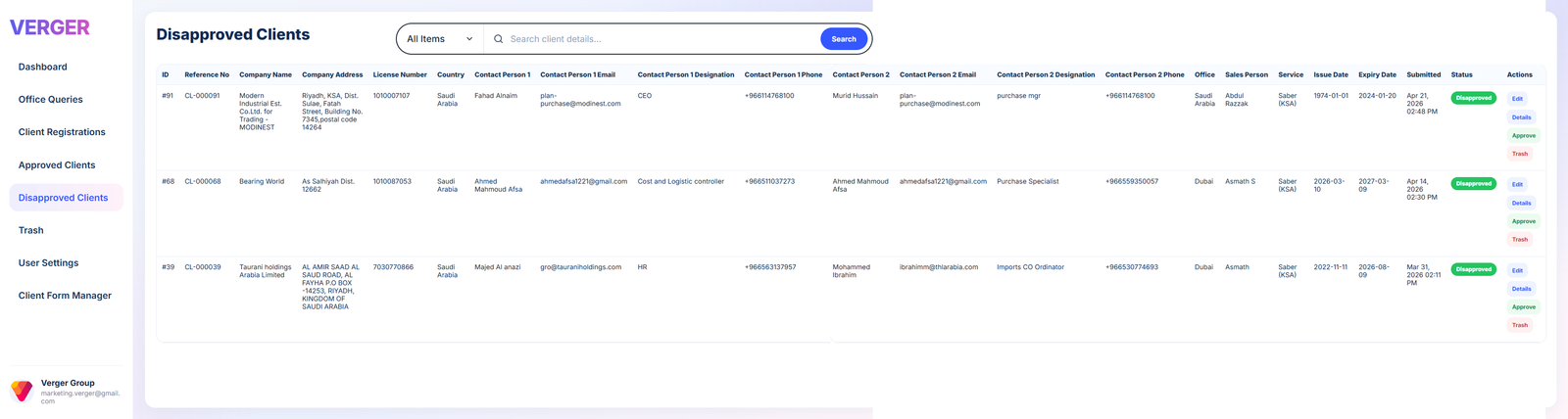The image size is (1568, 419).
Task: Trash the Modern Industrial Est. record
Action: coord(1520,154)
